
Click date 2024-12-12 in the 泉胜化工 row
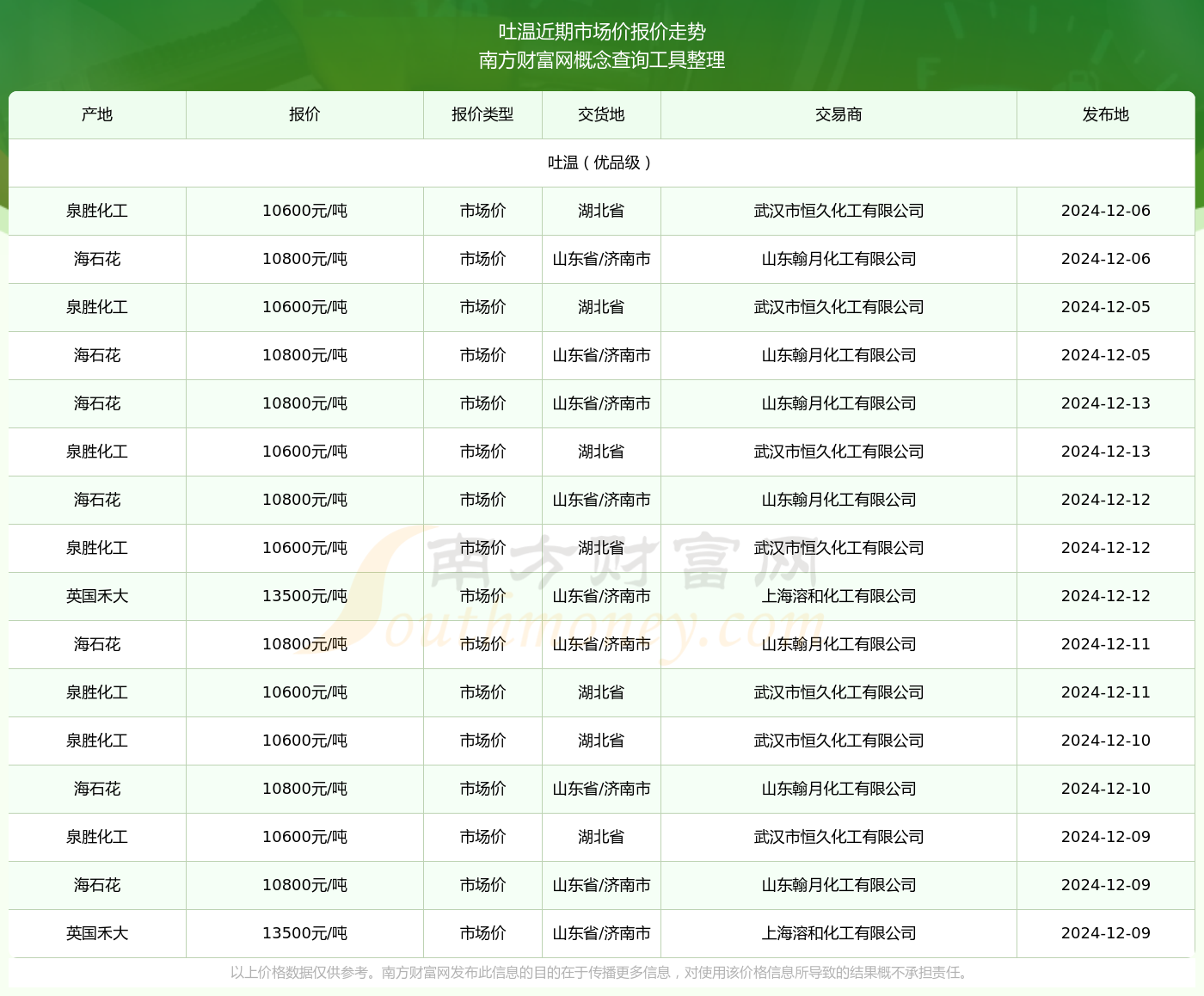1106,548
